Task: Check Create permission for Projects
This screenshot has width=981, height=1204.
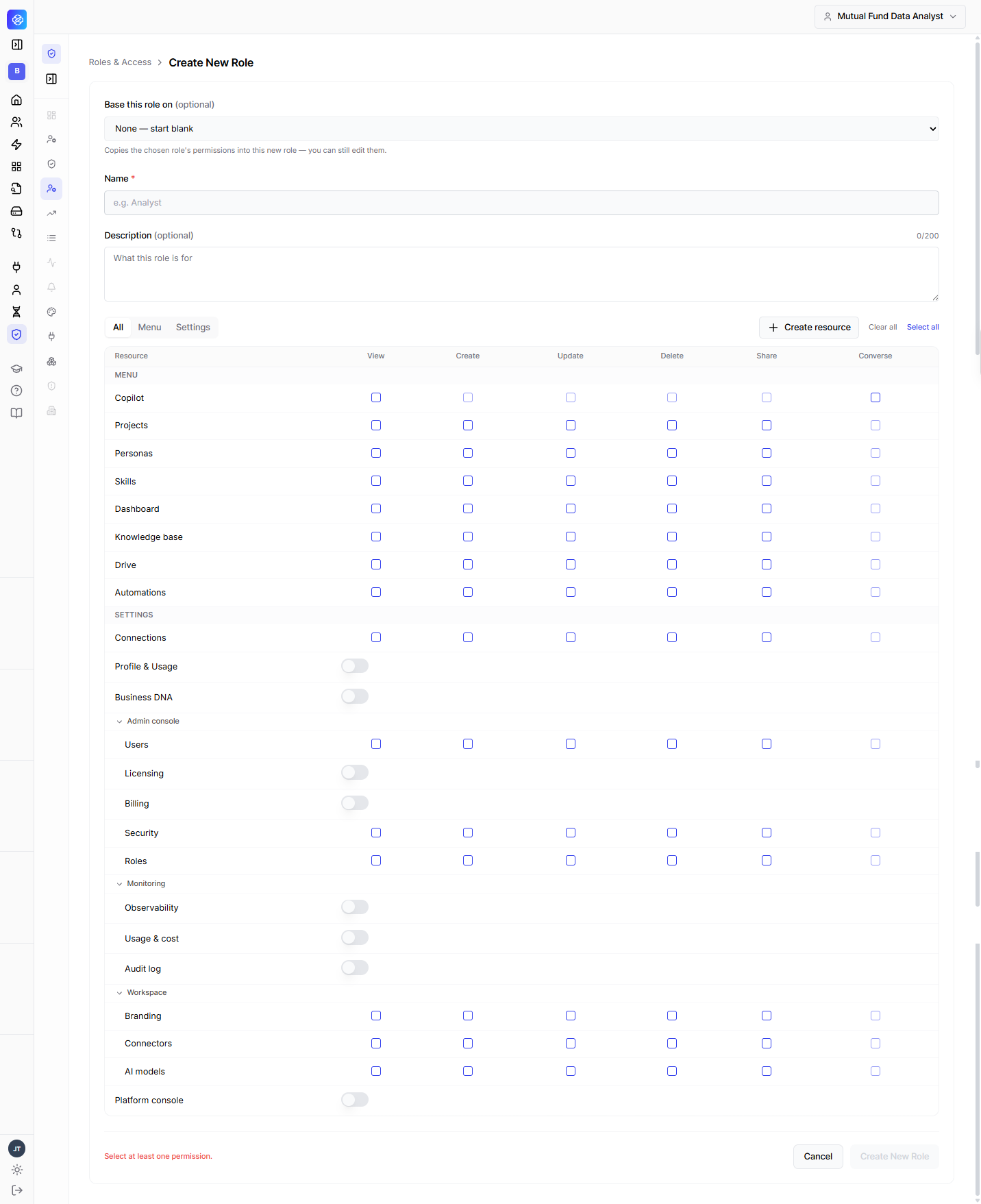Action: coord(468,426)
